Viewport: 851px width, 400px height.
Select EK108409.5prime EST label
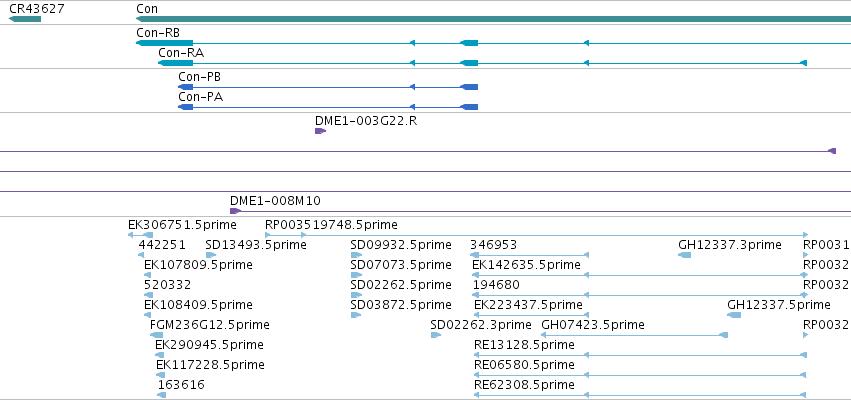pyautogui.click(x=198, y=305)
